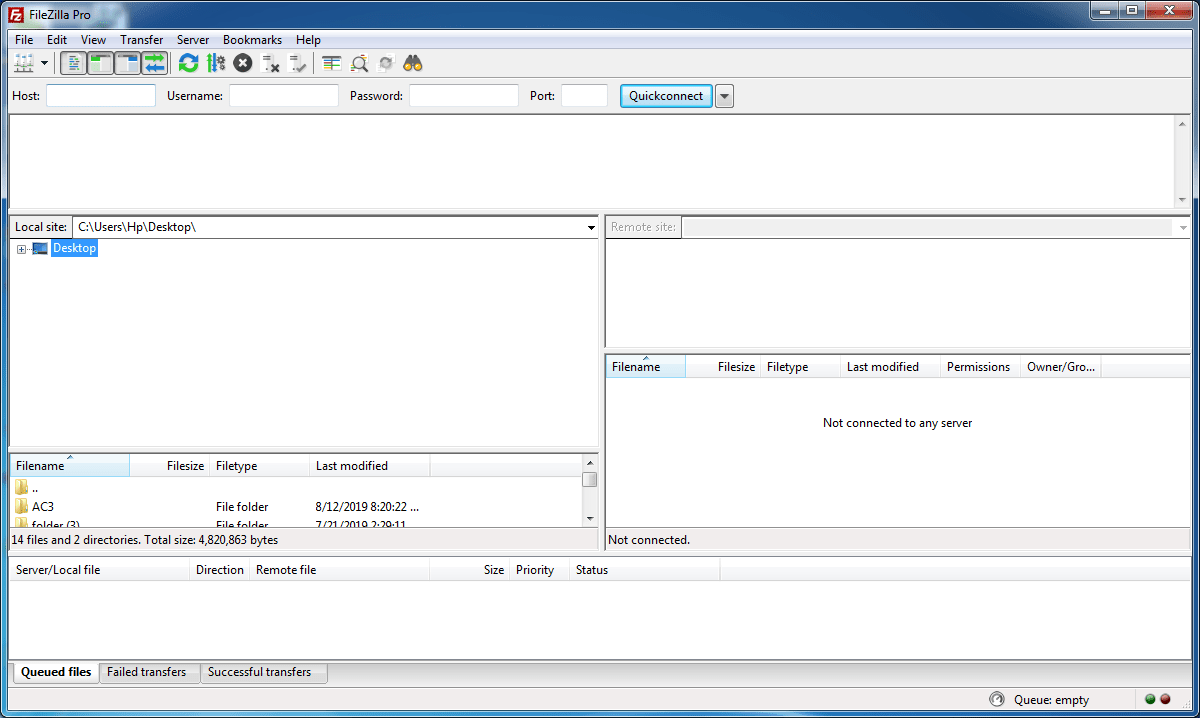Select the AC3 folder row
The image size is (1200, 718).
click(x=296, y=507)
